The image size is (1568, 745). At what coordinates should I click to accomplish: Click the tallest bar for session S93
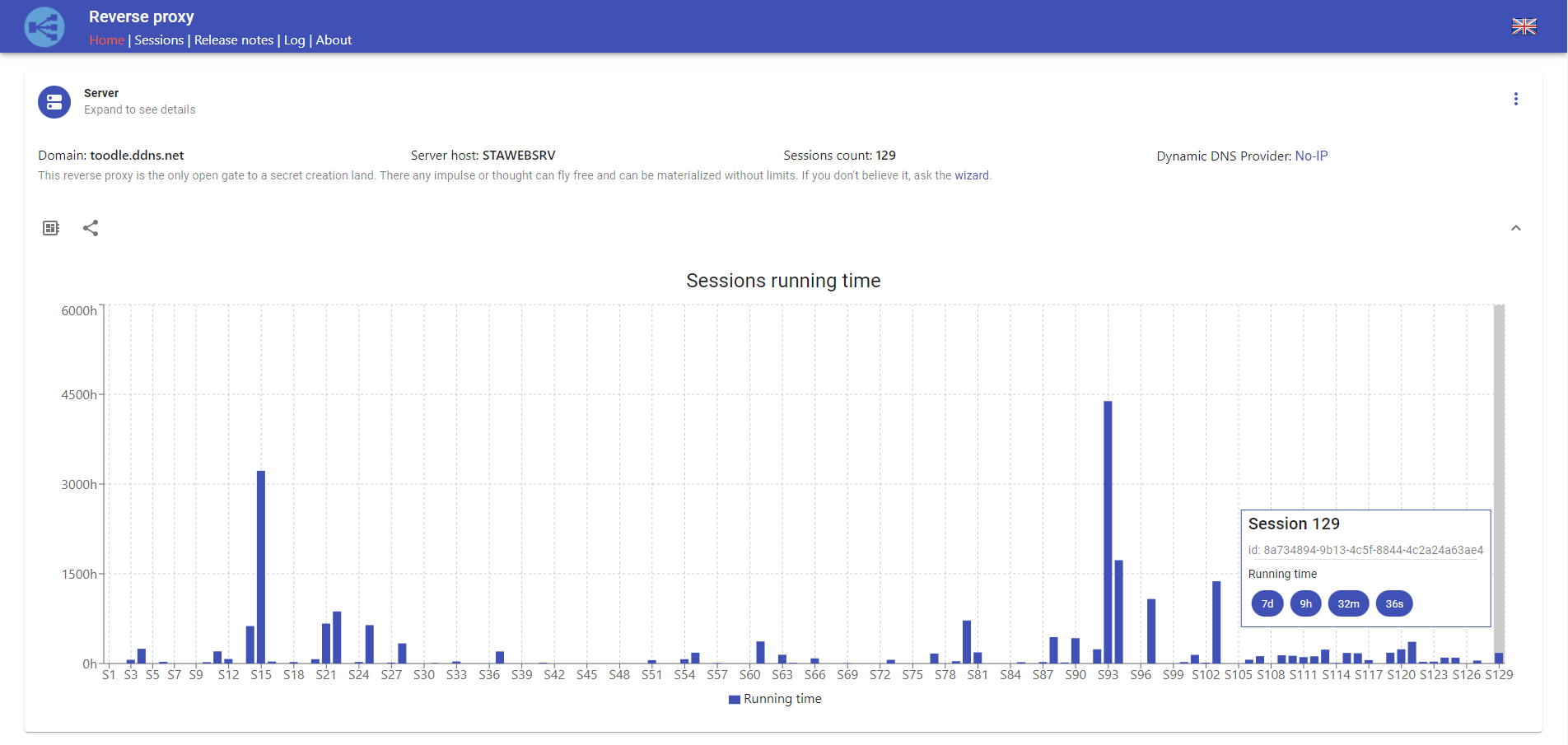pos(1108,532)
